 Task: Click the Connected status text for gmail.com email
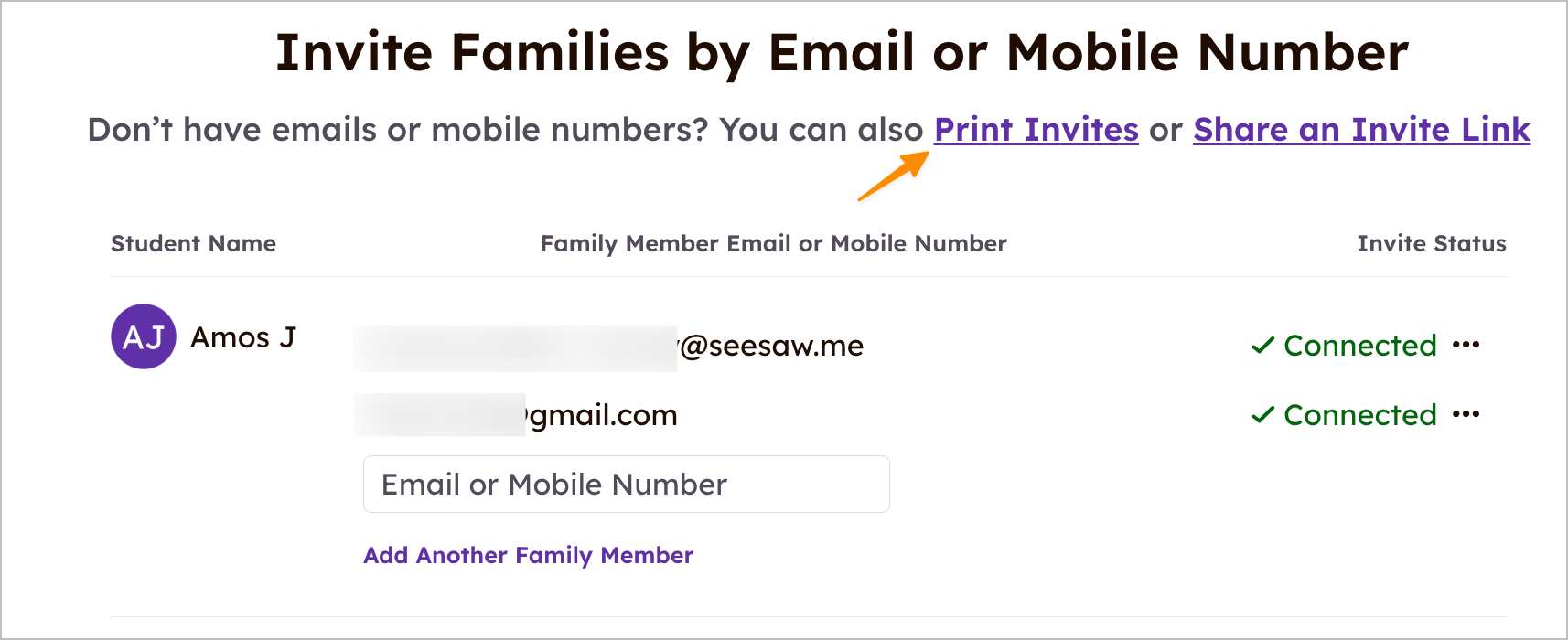(x=1359, y=415)
